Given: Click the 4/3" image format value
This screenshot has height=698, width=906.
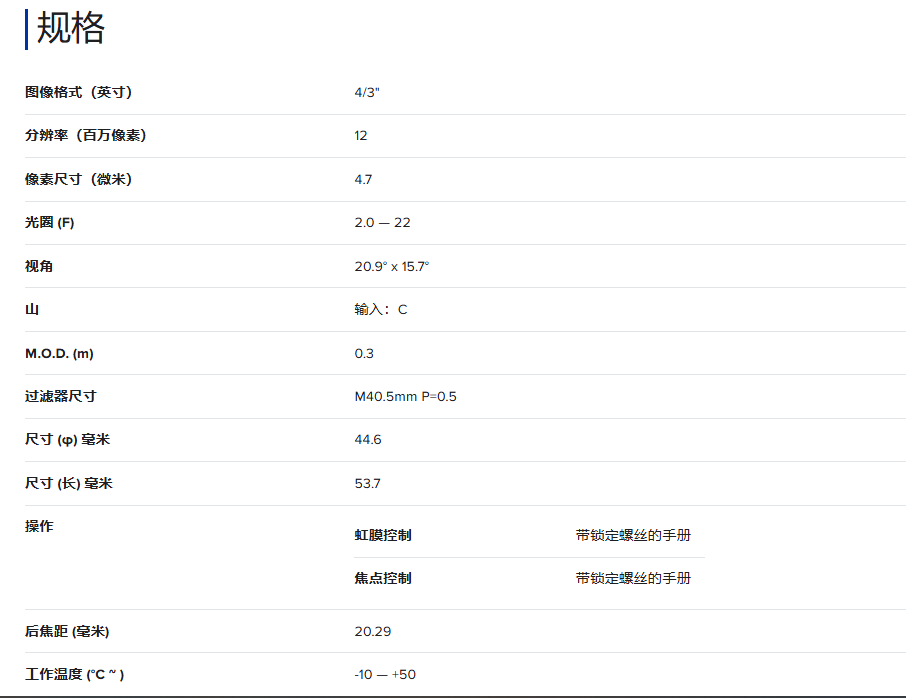Looking at the screenshot, I should 367,92.
